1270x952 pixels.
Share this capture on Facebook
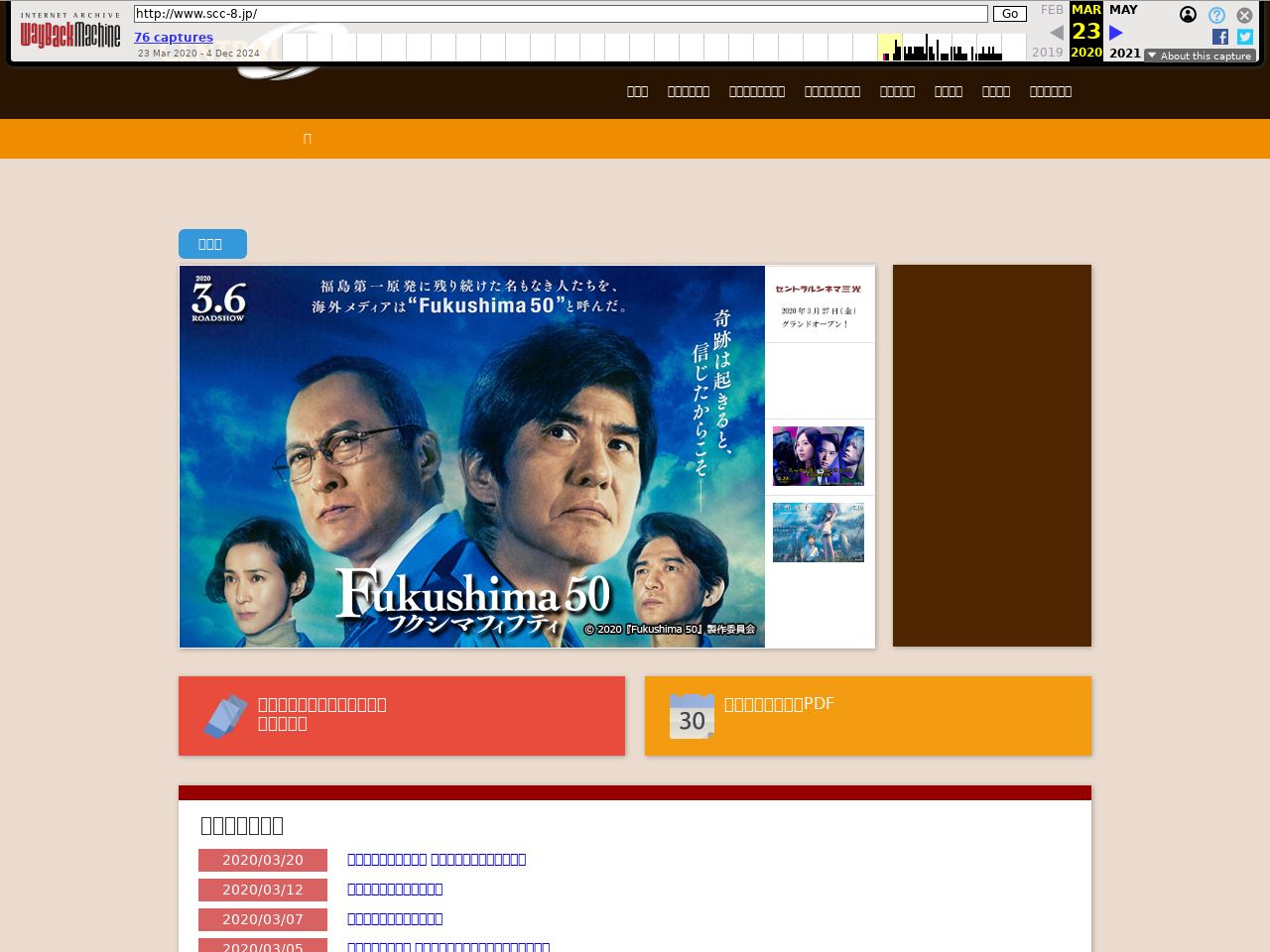click(1220, 37)
